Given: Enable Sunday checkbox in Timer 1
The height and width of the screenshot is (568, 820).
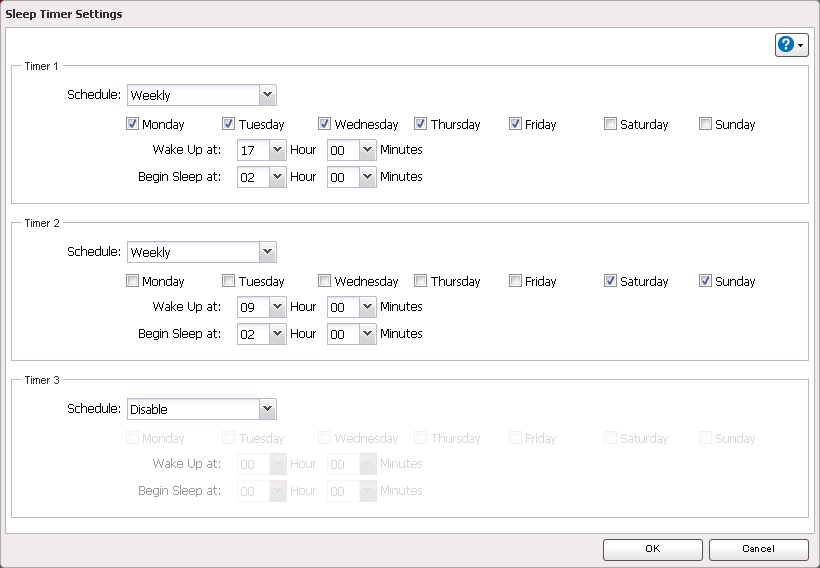Looking at the screenshot, I should point(705,124).
